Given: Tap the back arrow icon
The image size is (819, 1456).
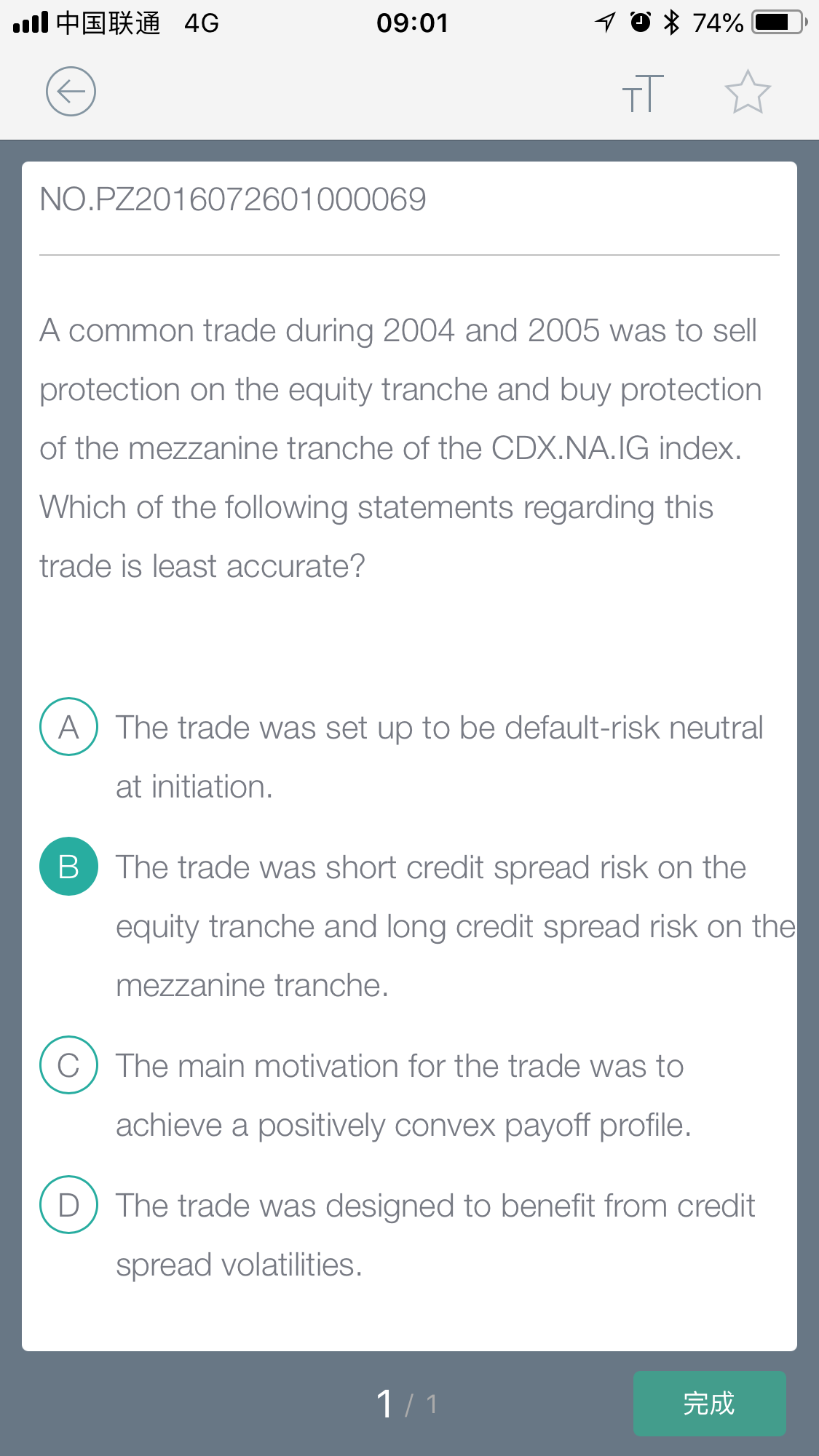Looking at the screenshot, I should click(71, 92).
